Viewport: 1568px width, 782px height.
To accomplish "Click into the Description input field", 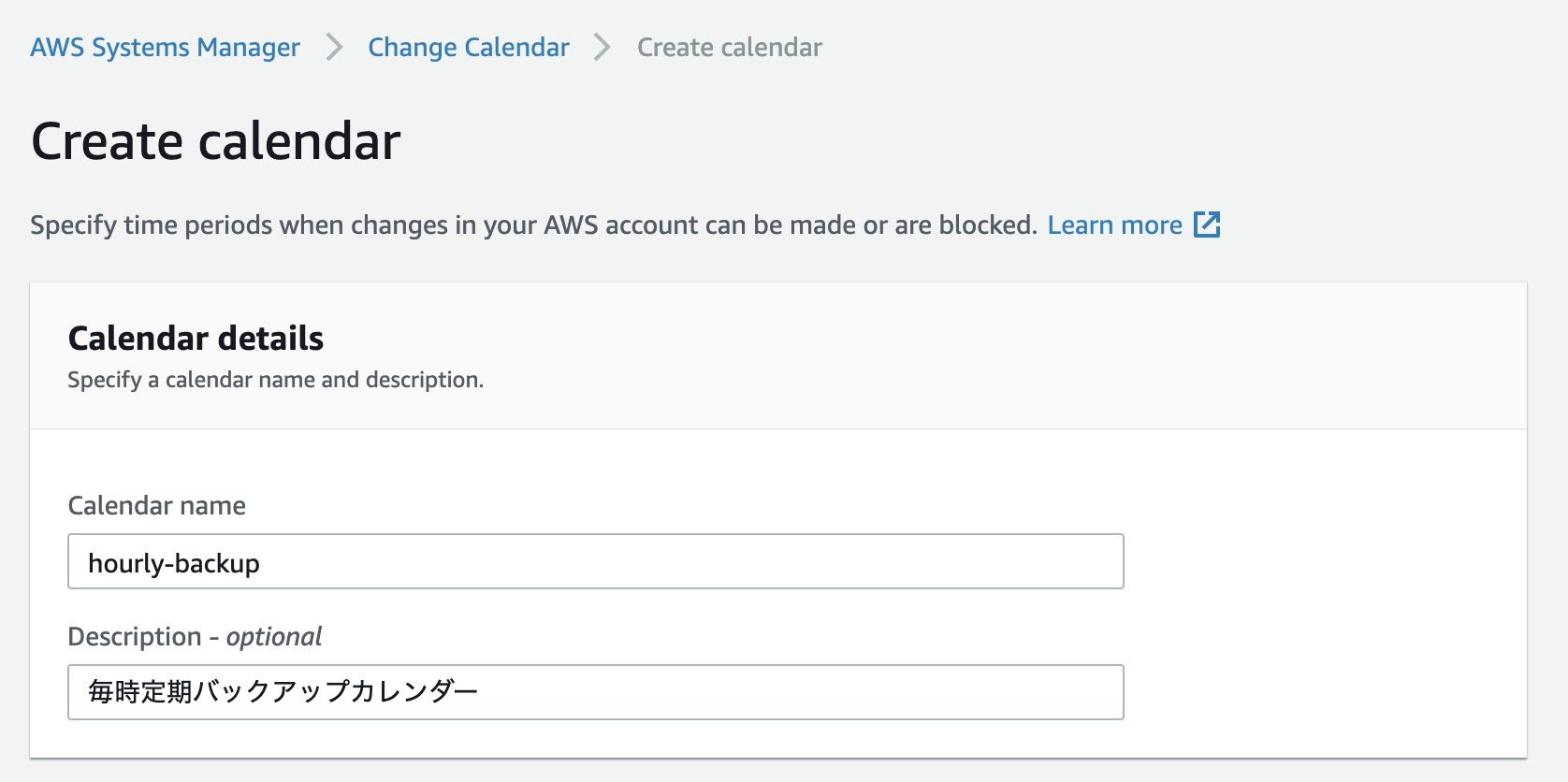I will (595, 692).
